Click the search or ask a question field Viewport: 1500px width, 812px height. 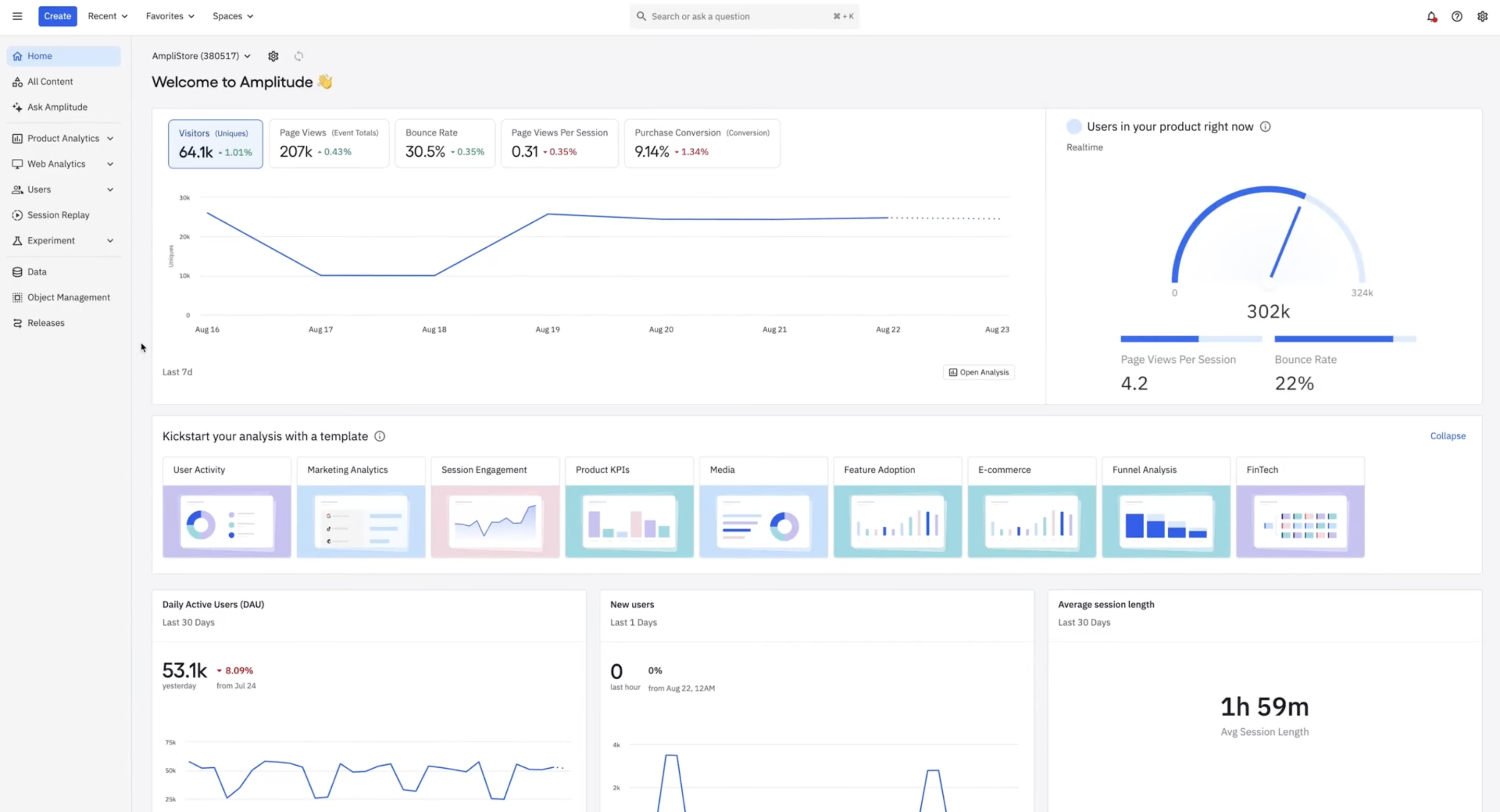pos(744,16)
